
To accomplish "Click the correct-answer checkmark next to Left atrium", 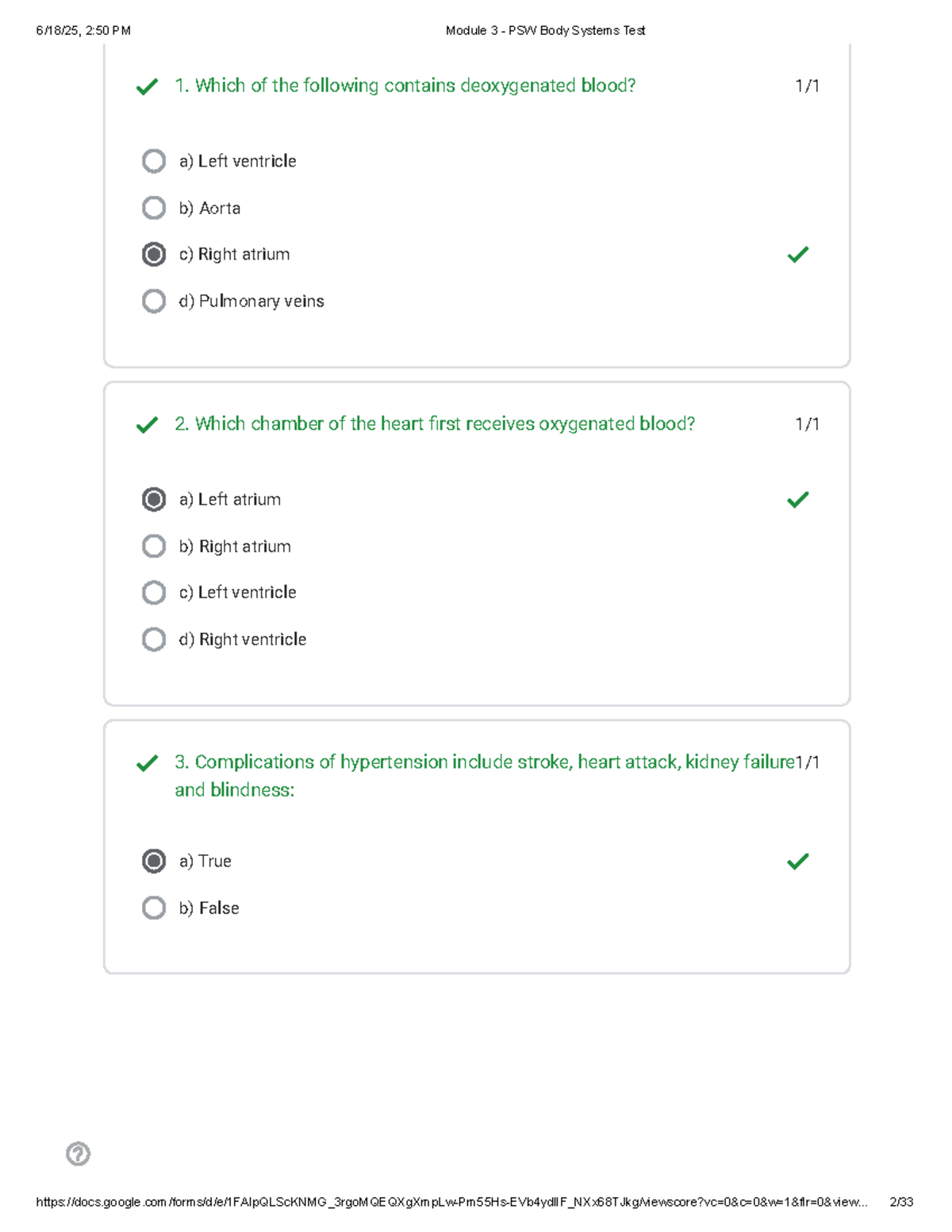I will tap(797, 500).
